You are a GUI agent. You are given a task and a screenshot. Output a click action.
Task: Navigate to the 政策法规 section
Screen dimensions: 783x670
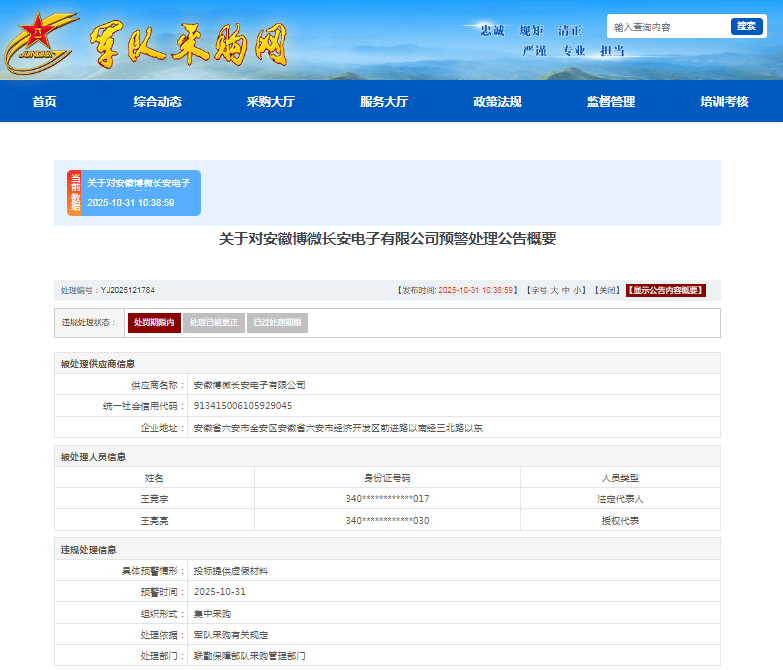[x=497, y=102]
